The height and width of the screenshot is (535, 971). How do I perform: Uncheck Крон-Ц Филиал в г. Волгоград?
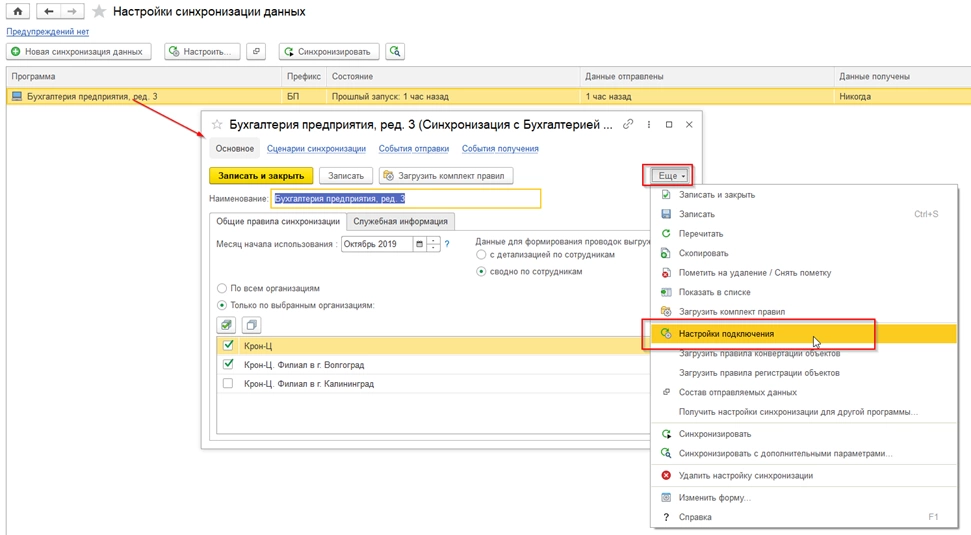click(x=228, y=364)
